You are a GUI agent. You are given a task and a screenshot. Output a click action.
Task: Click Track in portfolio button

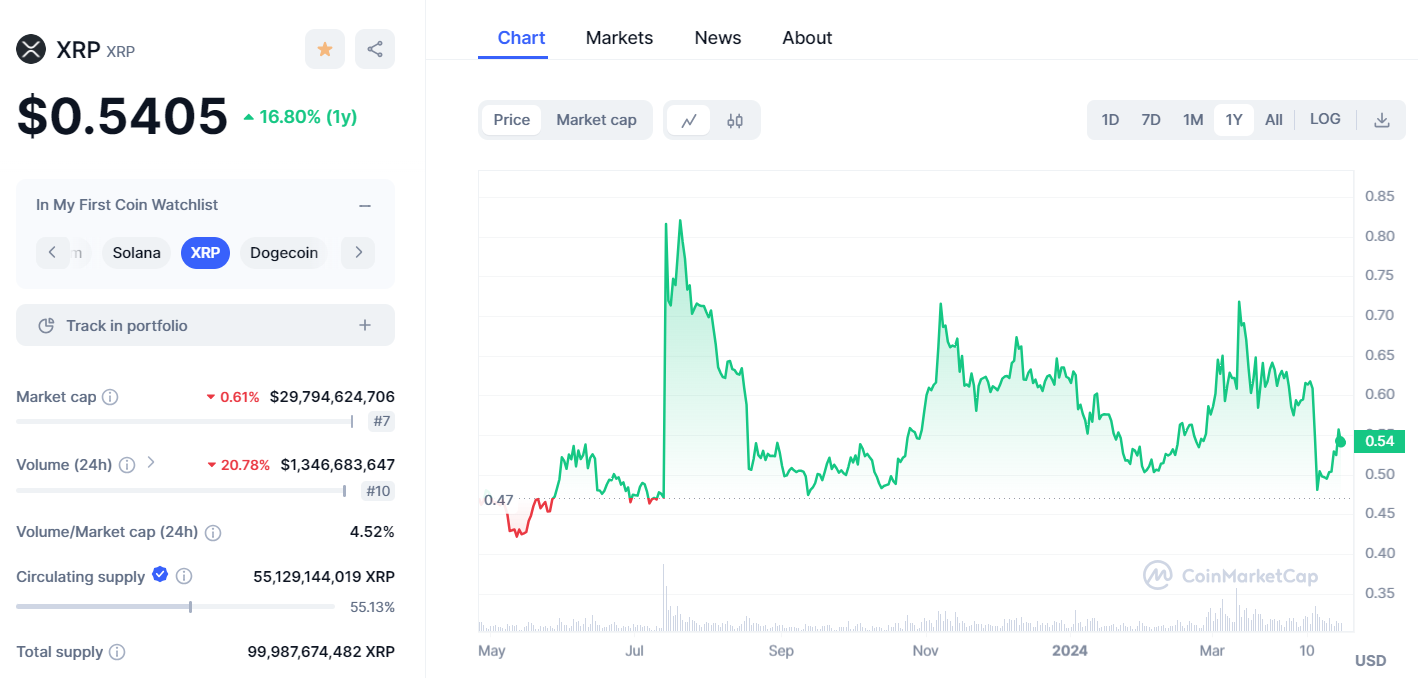[x=205, y=325]
